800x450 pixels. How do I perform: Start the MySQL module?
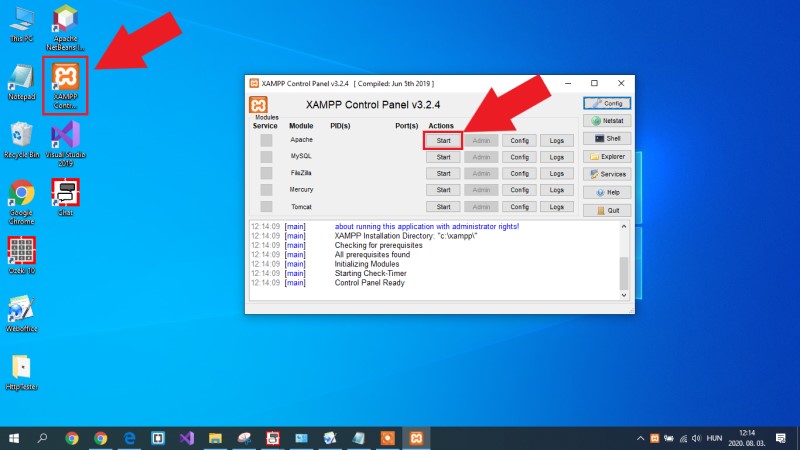pos(443,157)
